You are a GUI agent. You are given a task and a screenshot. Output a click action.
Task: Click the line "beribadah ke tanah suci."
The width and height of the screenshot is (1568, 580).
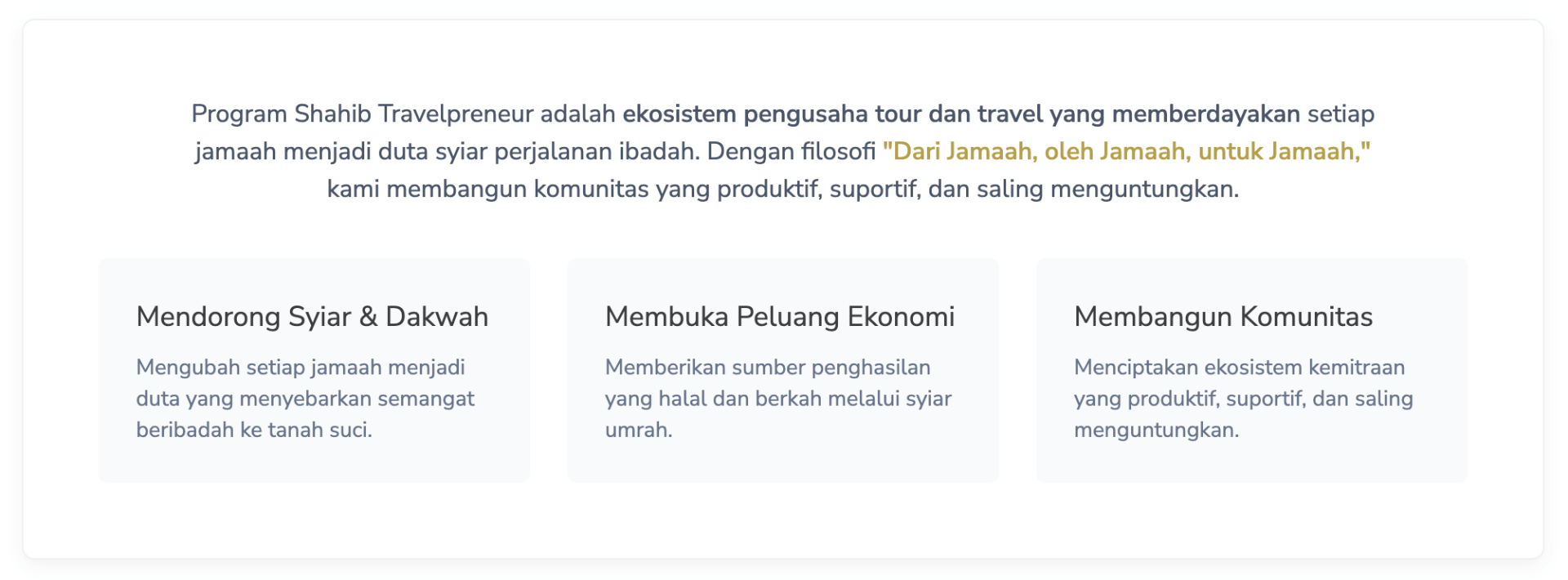pos(254,430)
